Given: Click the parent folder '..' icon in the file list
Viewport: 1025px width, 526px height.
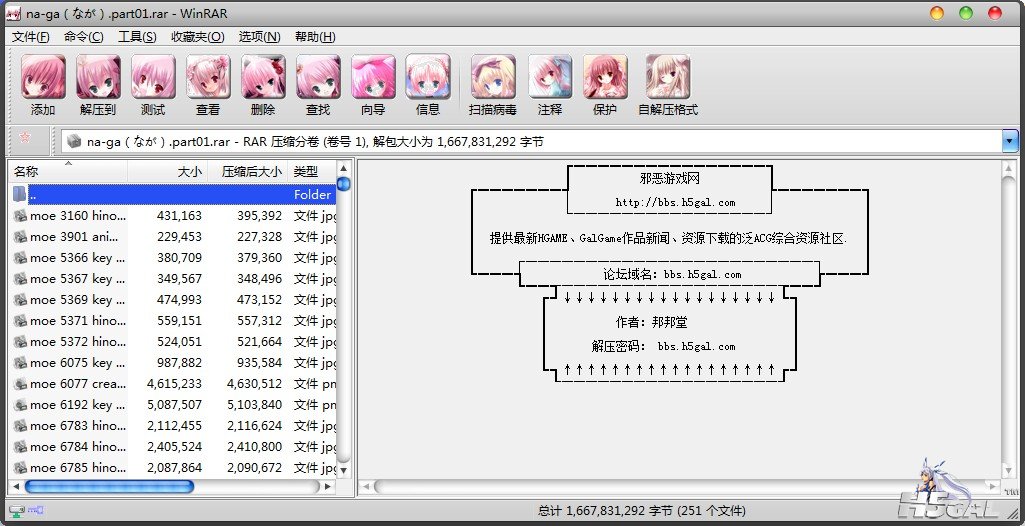Looking at the screenshot, I should tap(20, 194).
